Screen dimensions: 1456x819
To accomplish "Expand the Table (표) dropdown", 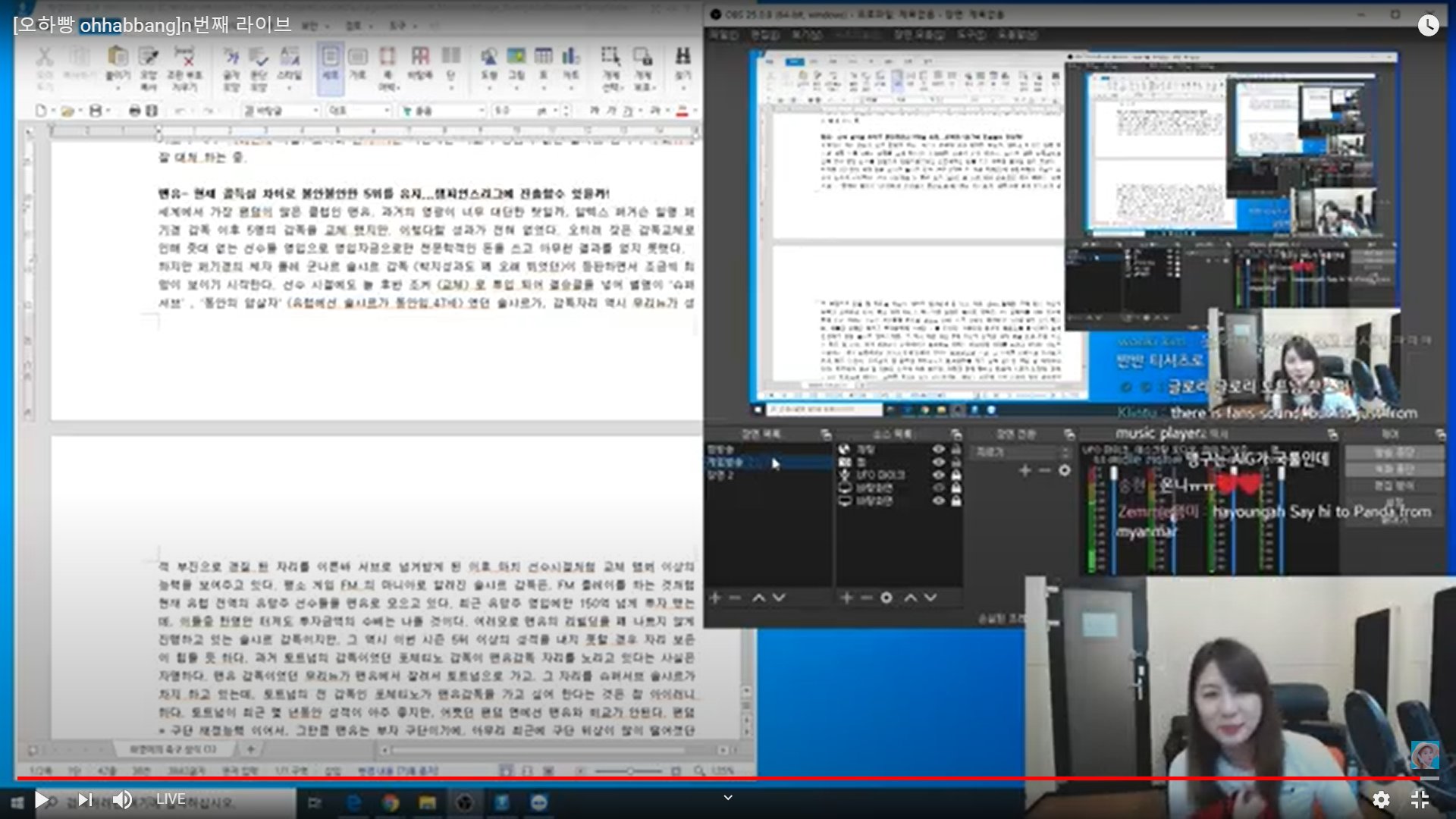I will point(544,87).
